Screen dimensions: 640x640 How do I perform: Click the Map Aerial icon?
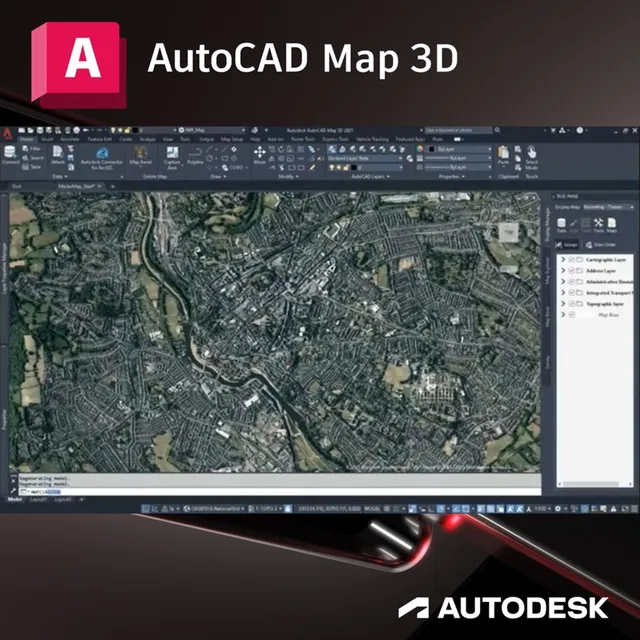pyautogui.click(x=140, y=155)
